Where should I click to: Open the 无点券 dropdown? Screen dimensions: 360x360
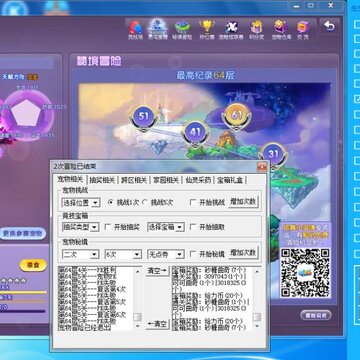[166, 254]
